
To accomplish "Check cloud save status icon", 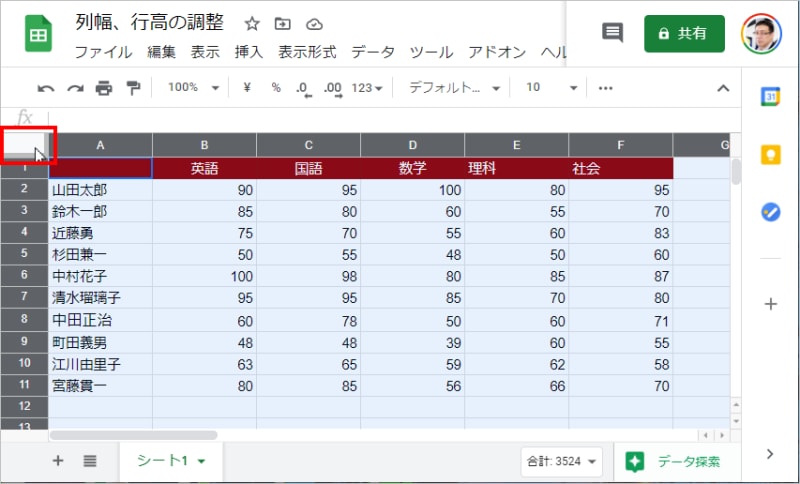I will (x=315, y=24).
